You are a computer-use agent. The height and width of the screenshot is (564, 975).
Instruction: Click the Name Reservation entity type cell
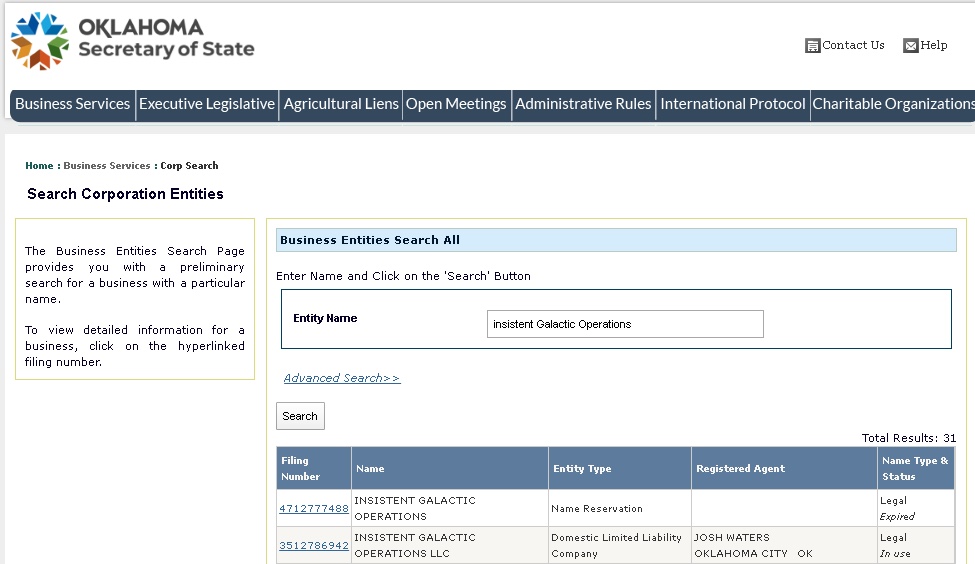620,508
